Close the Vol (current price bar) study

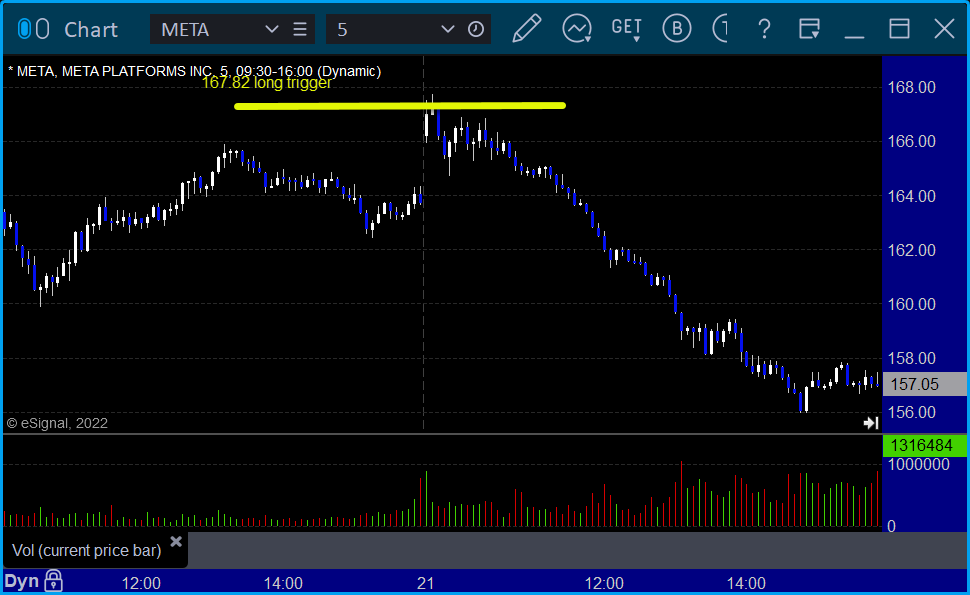(176, 542)
